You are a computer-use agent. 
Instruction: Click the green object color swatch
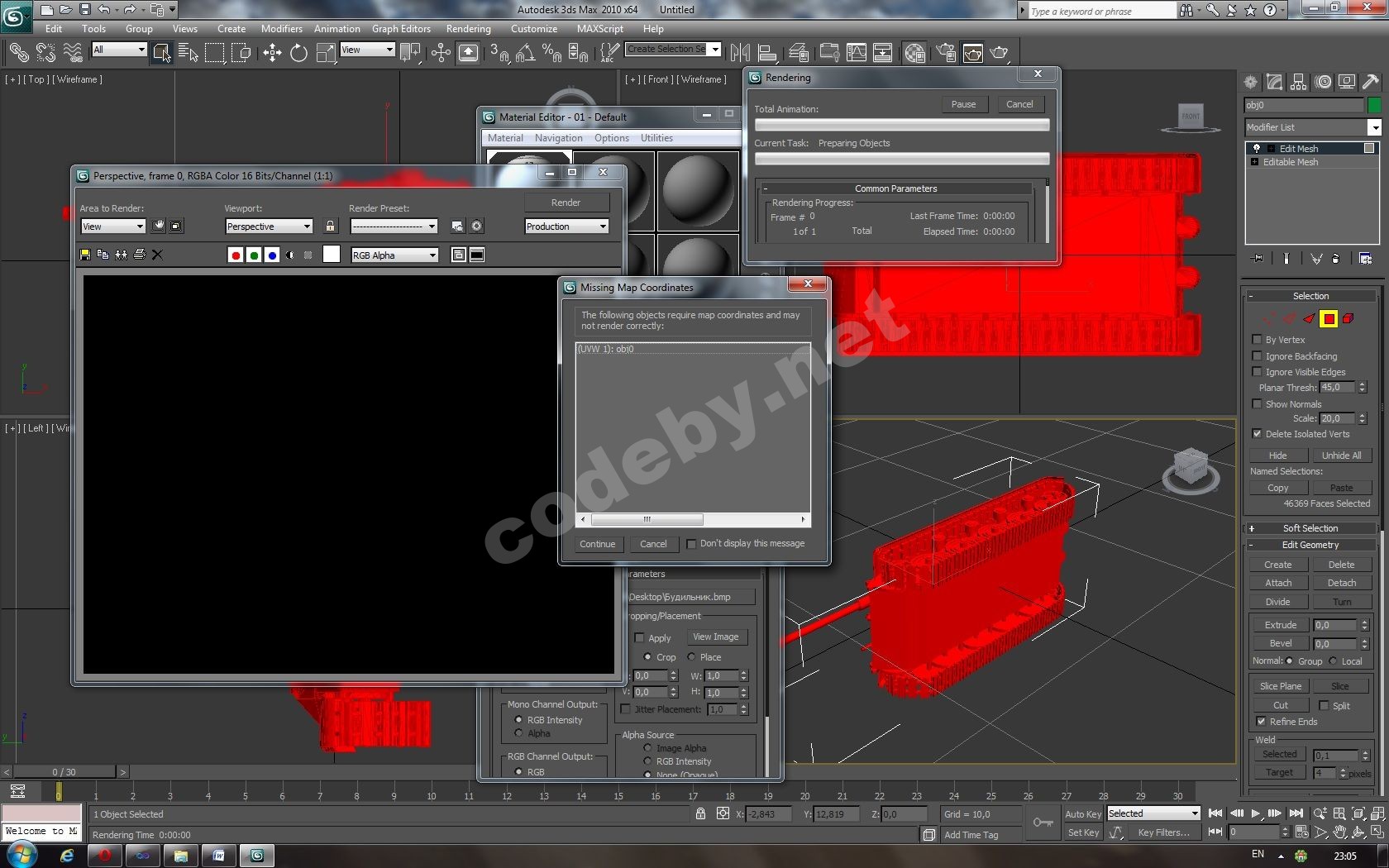1374,105
